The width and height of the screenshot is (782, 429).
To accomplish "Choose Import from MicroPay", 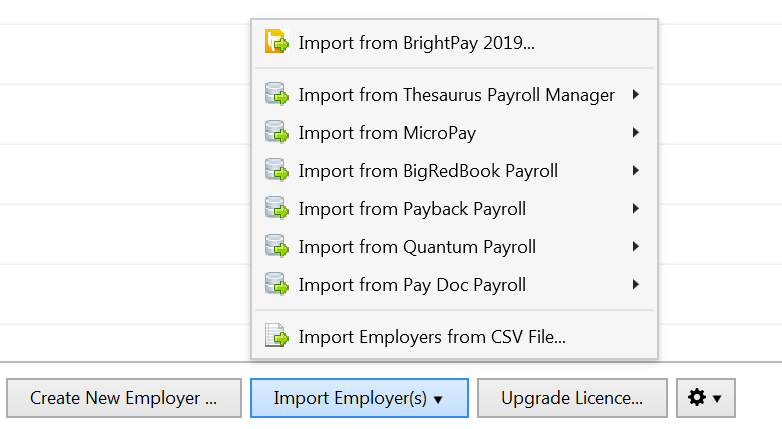I will point(454,133).
